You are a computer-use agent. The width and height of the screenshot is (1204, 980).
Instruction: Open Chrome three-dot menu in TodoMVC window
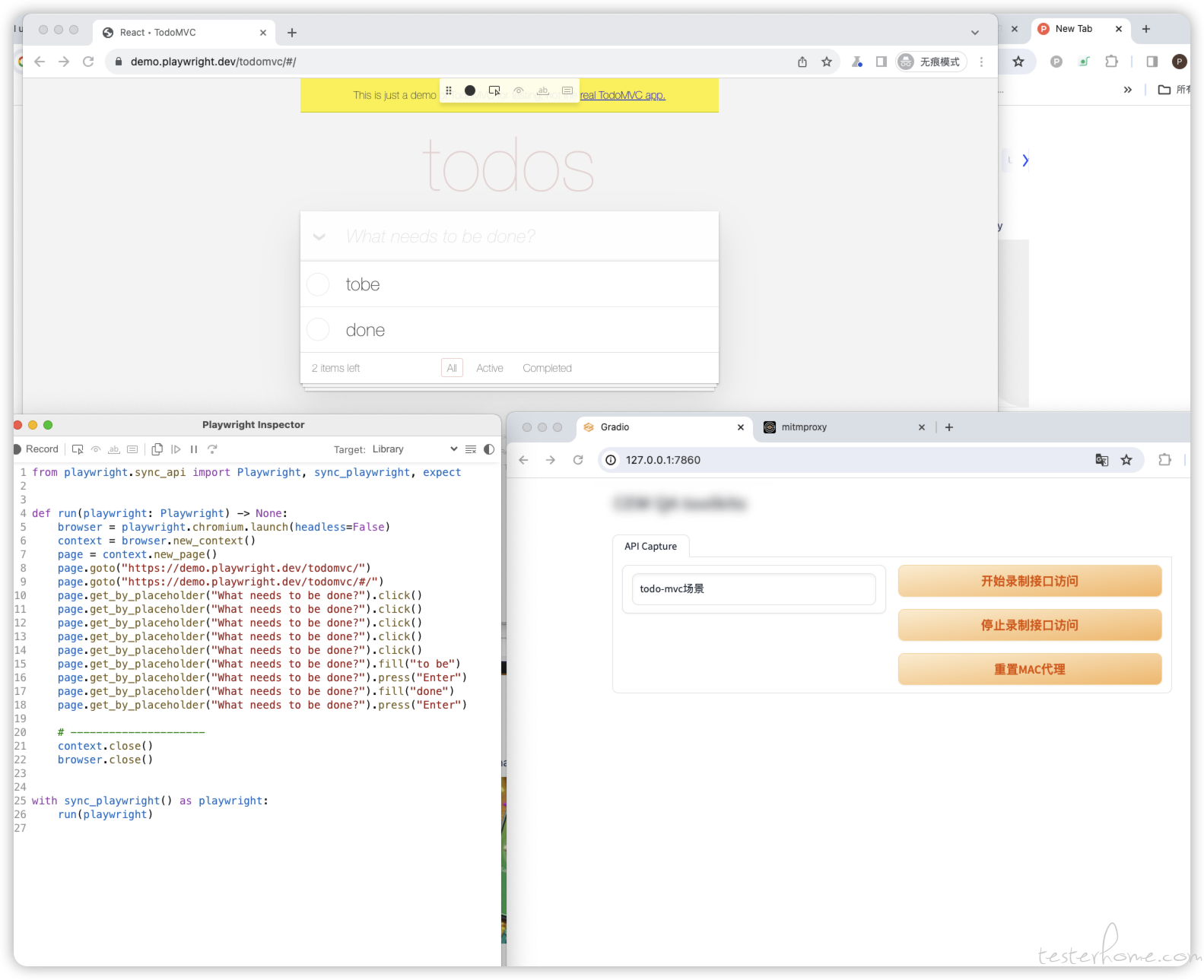pyautogui.click(x=982, y=62)
